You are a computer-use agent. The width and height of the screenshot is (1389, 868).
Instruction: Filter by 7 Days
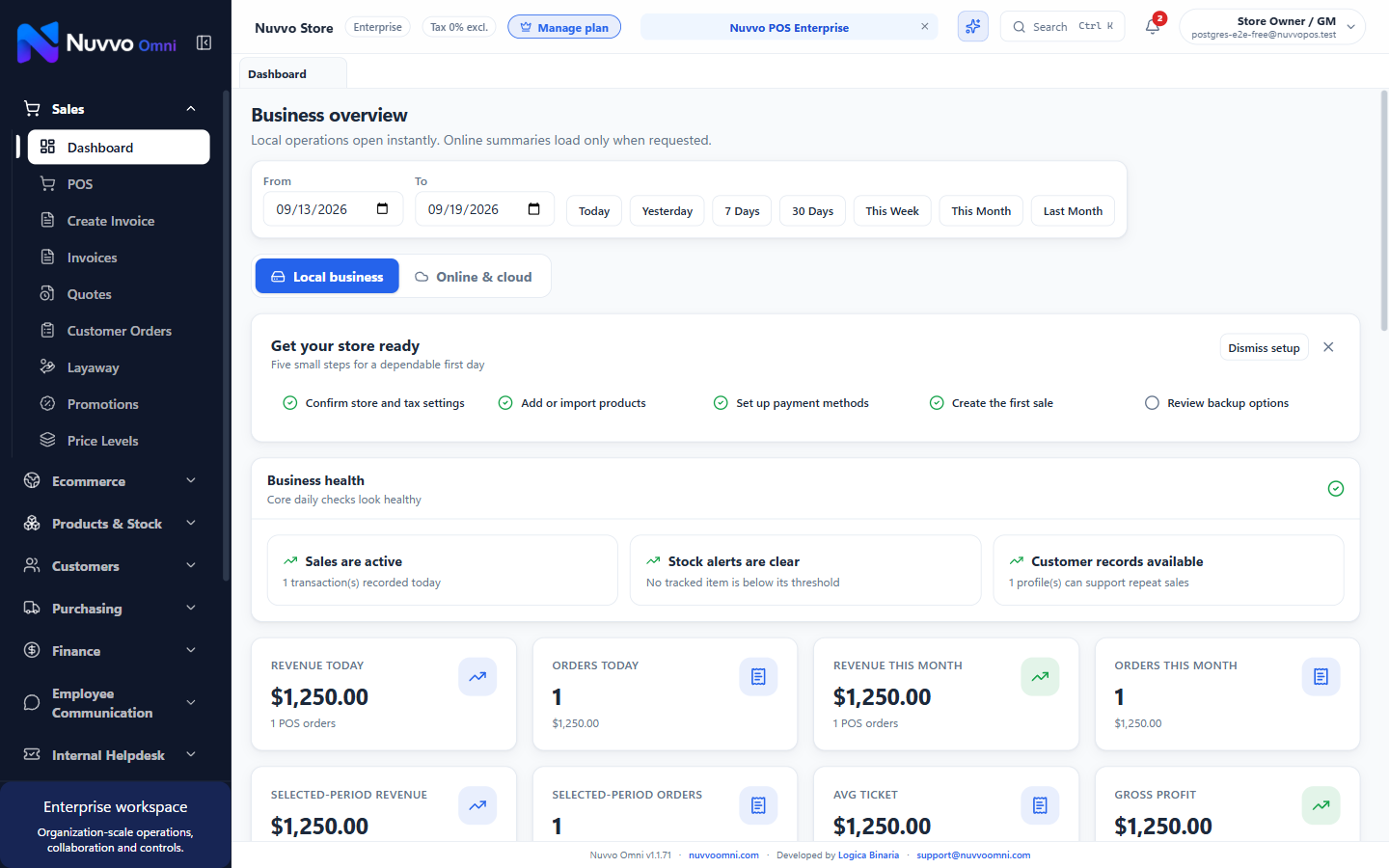coord(742,211)
